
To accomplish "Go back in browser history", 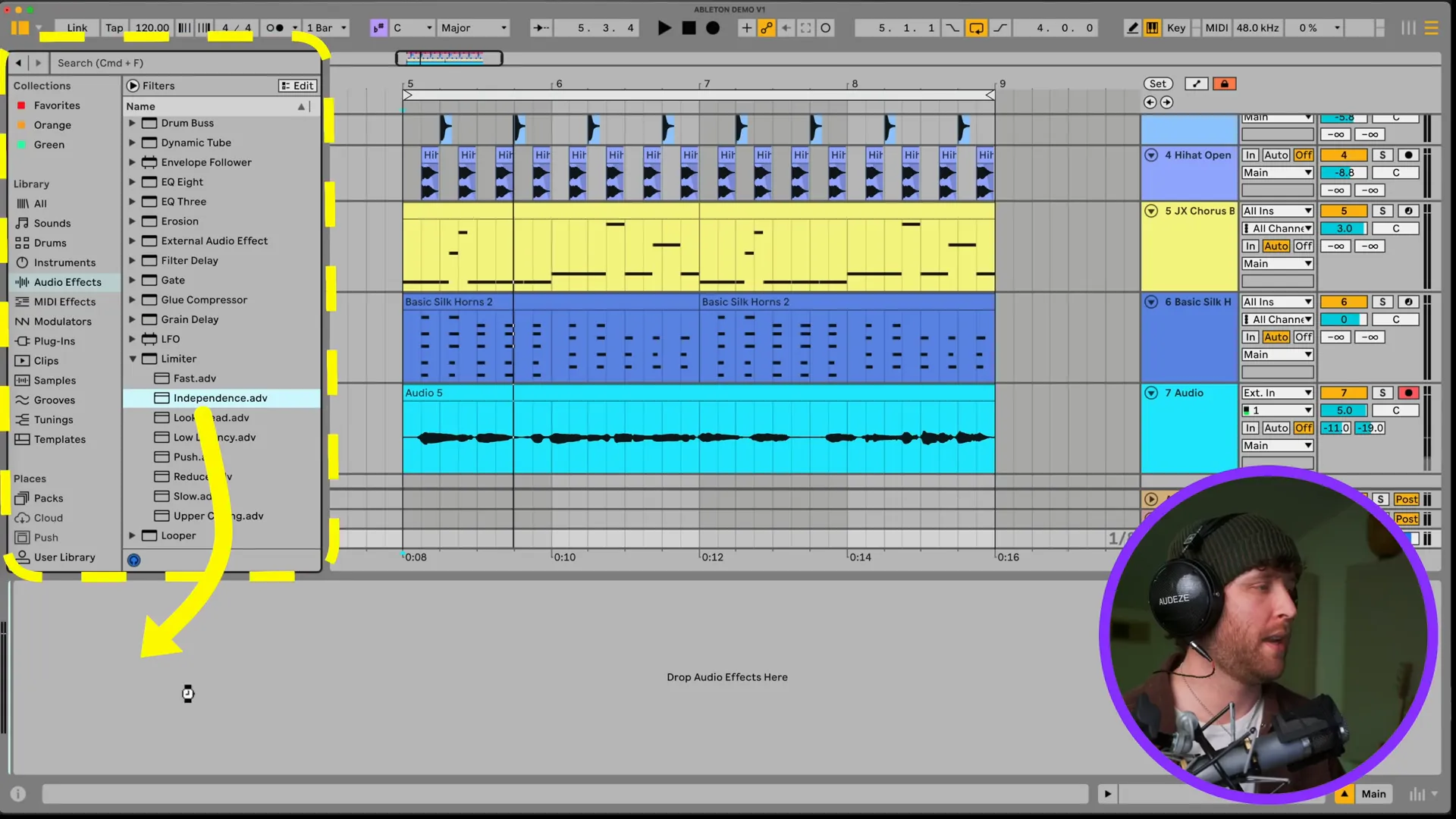I will coord(18,63).
